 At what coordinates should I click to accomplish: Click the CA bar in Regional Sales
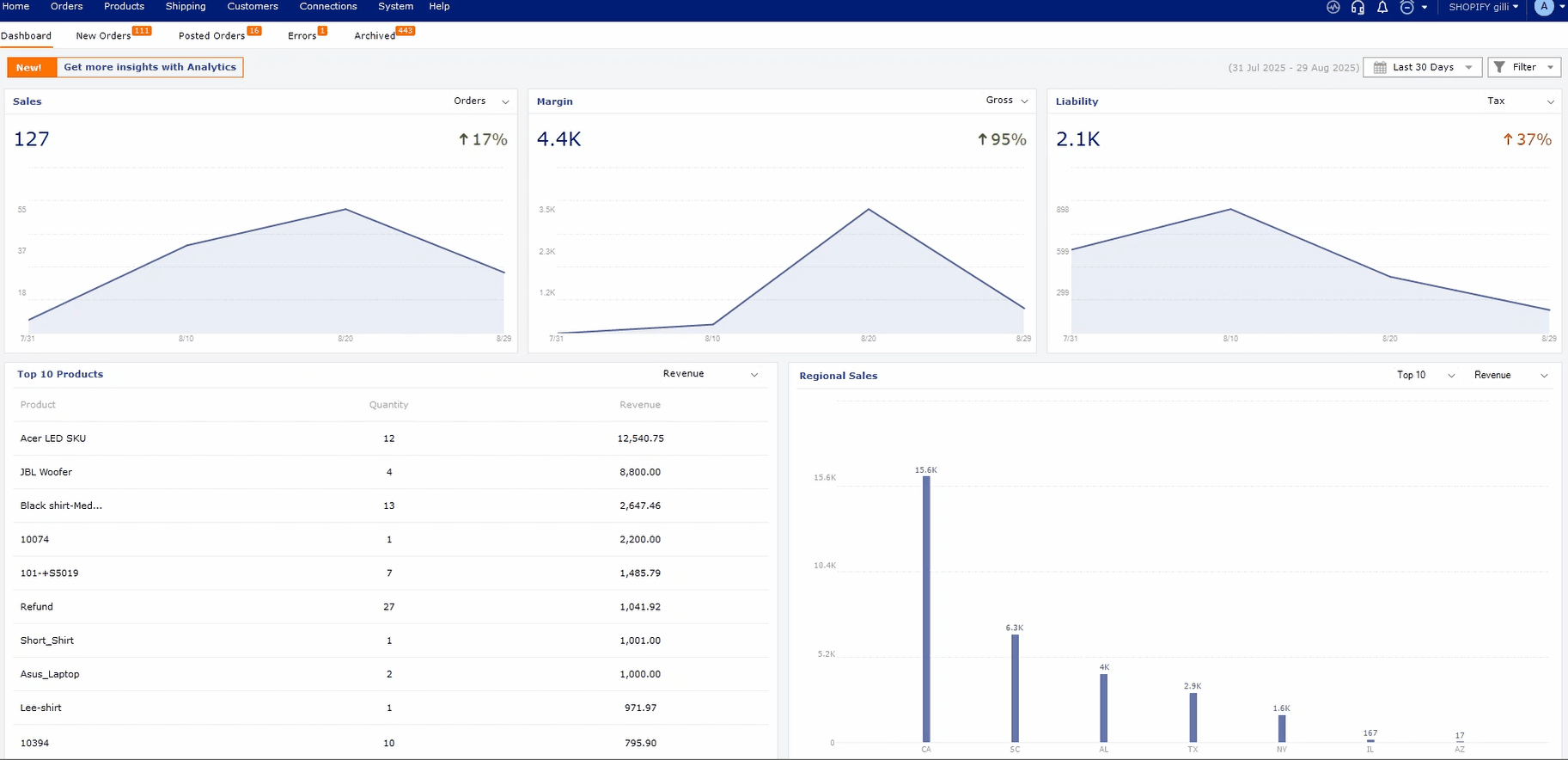tap(926, 609)
